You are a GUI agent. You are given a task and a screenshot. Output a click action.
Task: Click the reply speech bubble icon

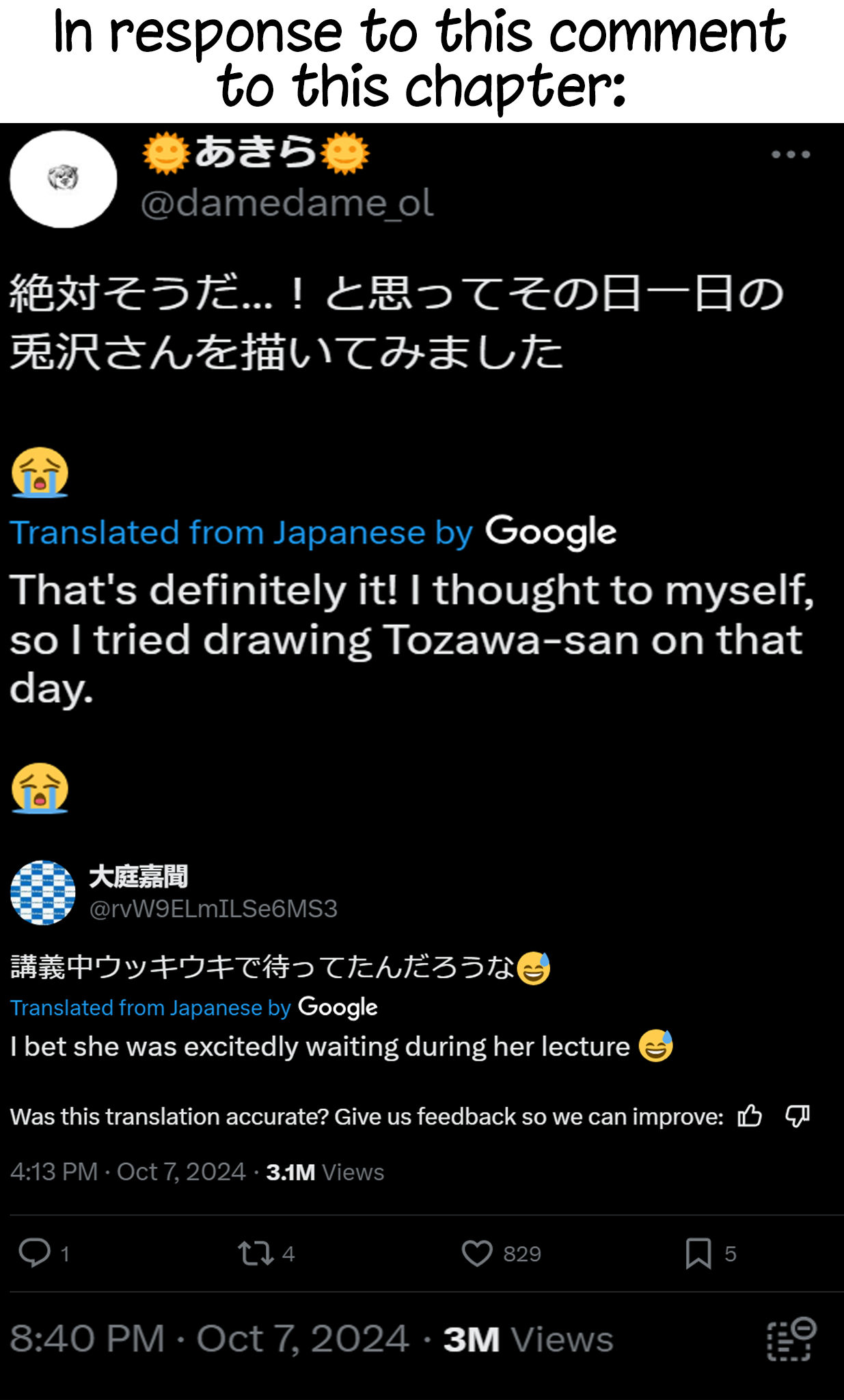point(34,1253)
